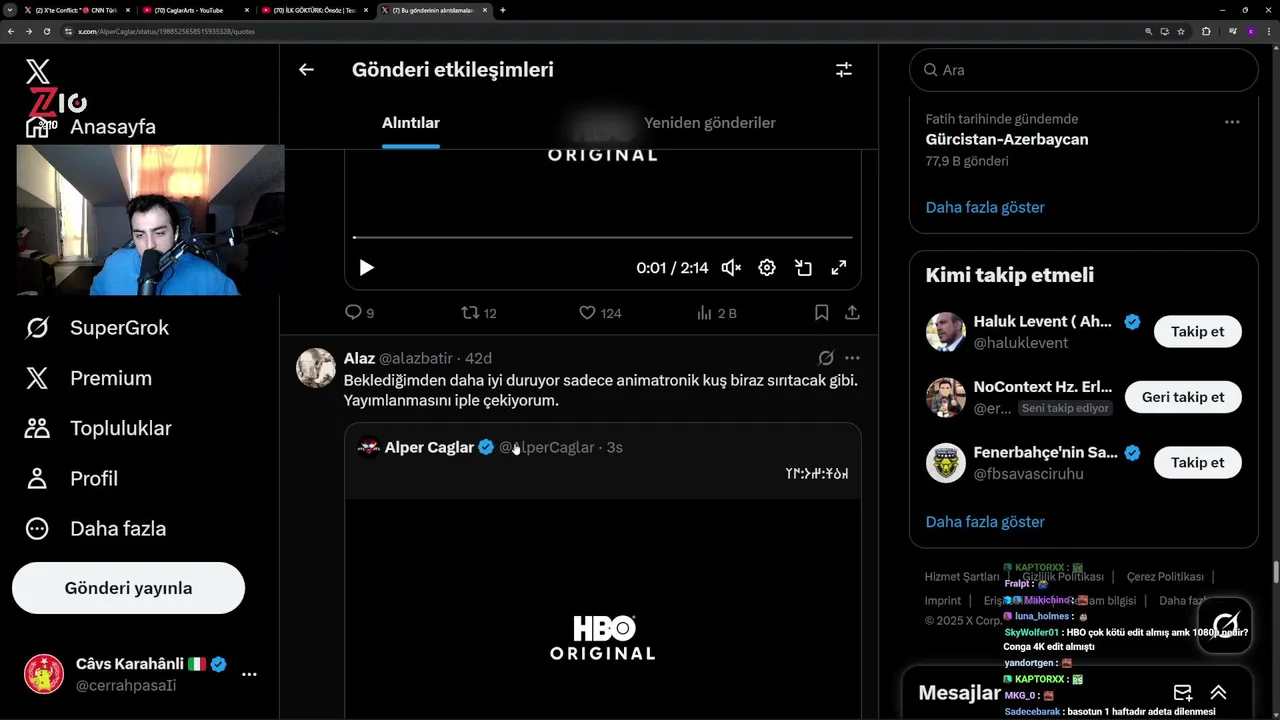The height and width of the screenshot is (720, 1280).
Task: Like the post with 124 likes
Action: [600, 313]
